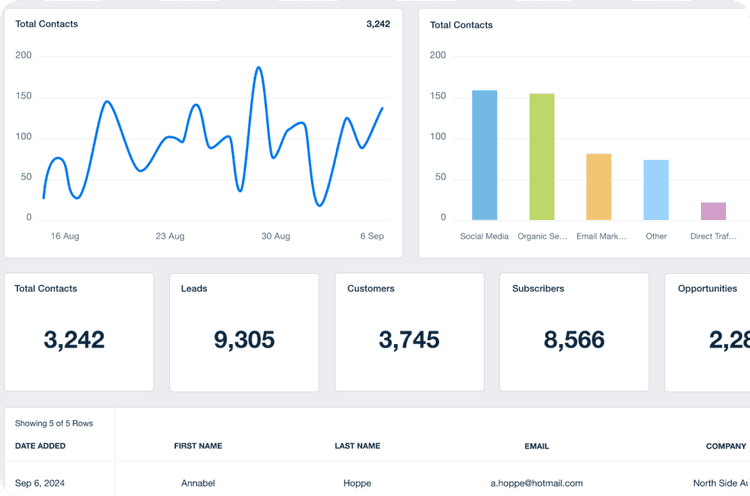Screen dimensions: 750x496
Task: Click the Annabel first name cell
Action: click(x=199, y=483)
